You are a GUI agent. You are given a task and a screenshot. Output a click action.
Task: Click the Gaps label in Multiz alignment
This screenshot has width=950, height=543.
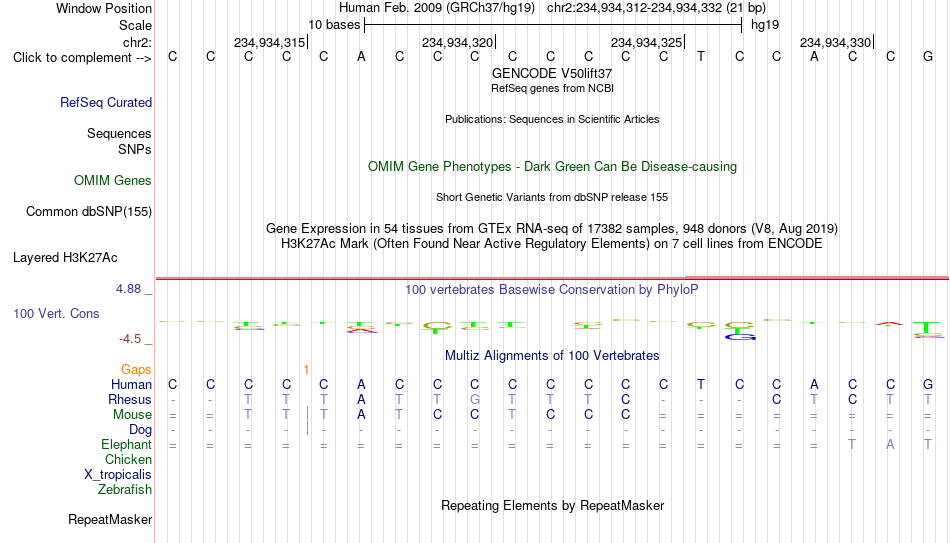click(136, 370)
